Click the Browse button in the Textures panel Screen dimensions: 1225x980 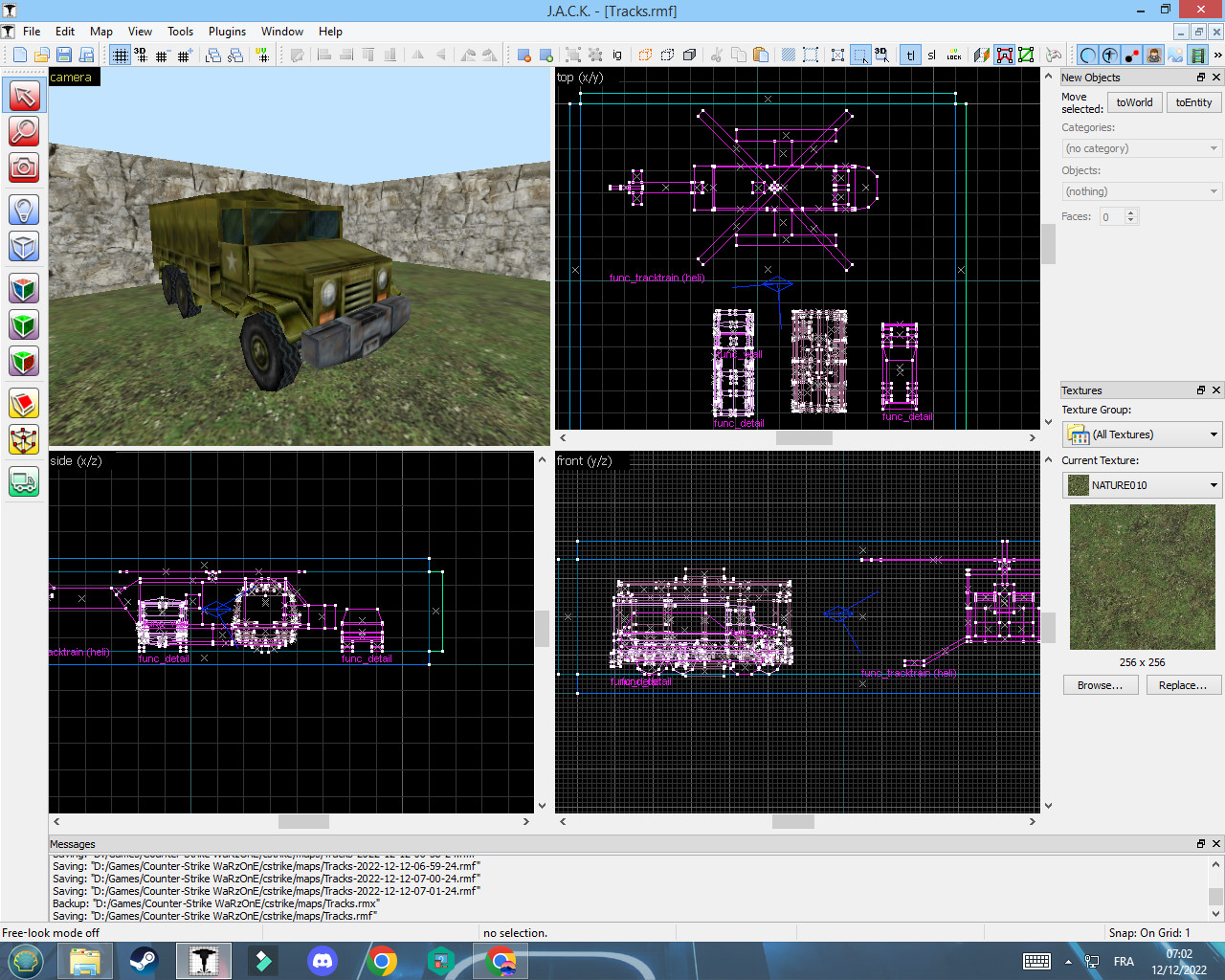pos(1101,684)
